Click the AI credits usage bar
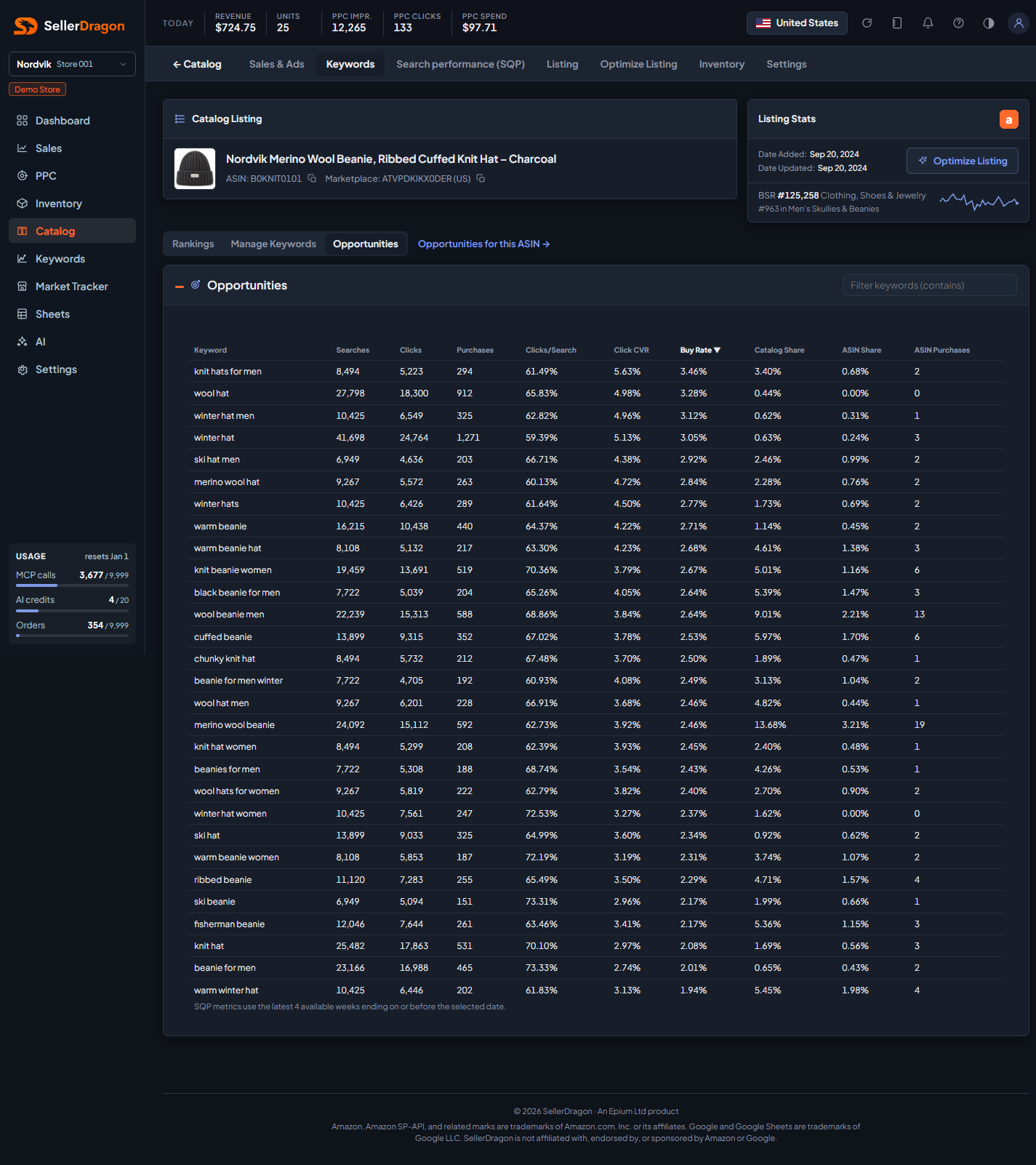 click(x=72, y=611)
